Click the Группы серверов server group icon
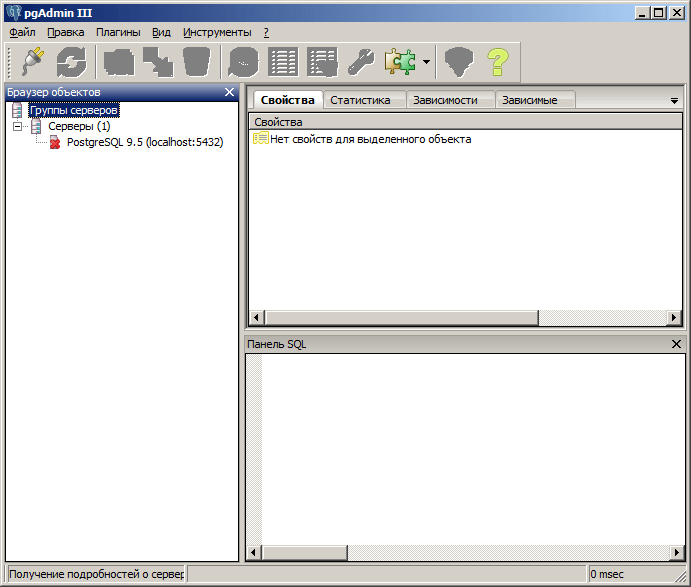This screenshot has height=587, width=691. 17,110
